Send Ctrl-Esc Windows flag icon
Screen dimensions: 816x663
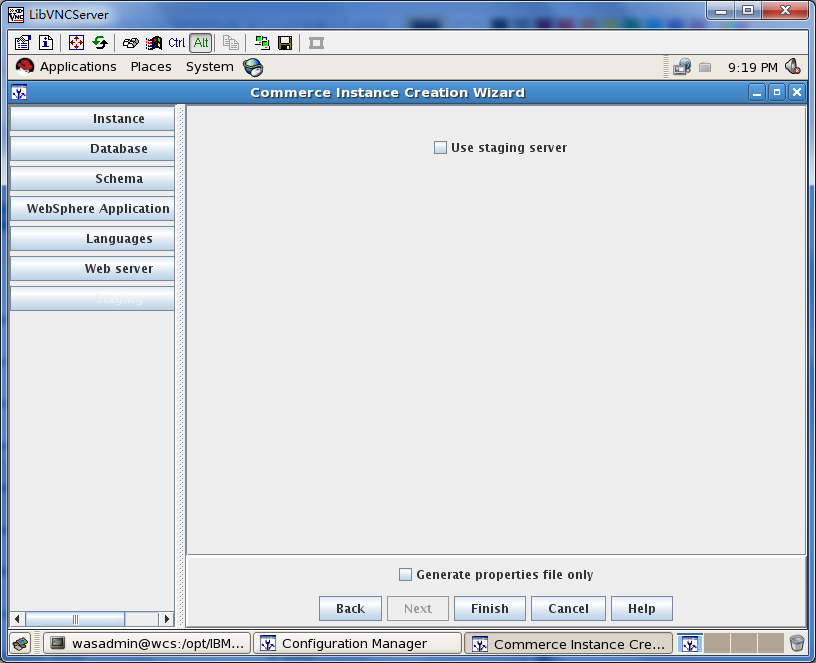coord(154,43)
